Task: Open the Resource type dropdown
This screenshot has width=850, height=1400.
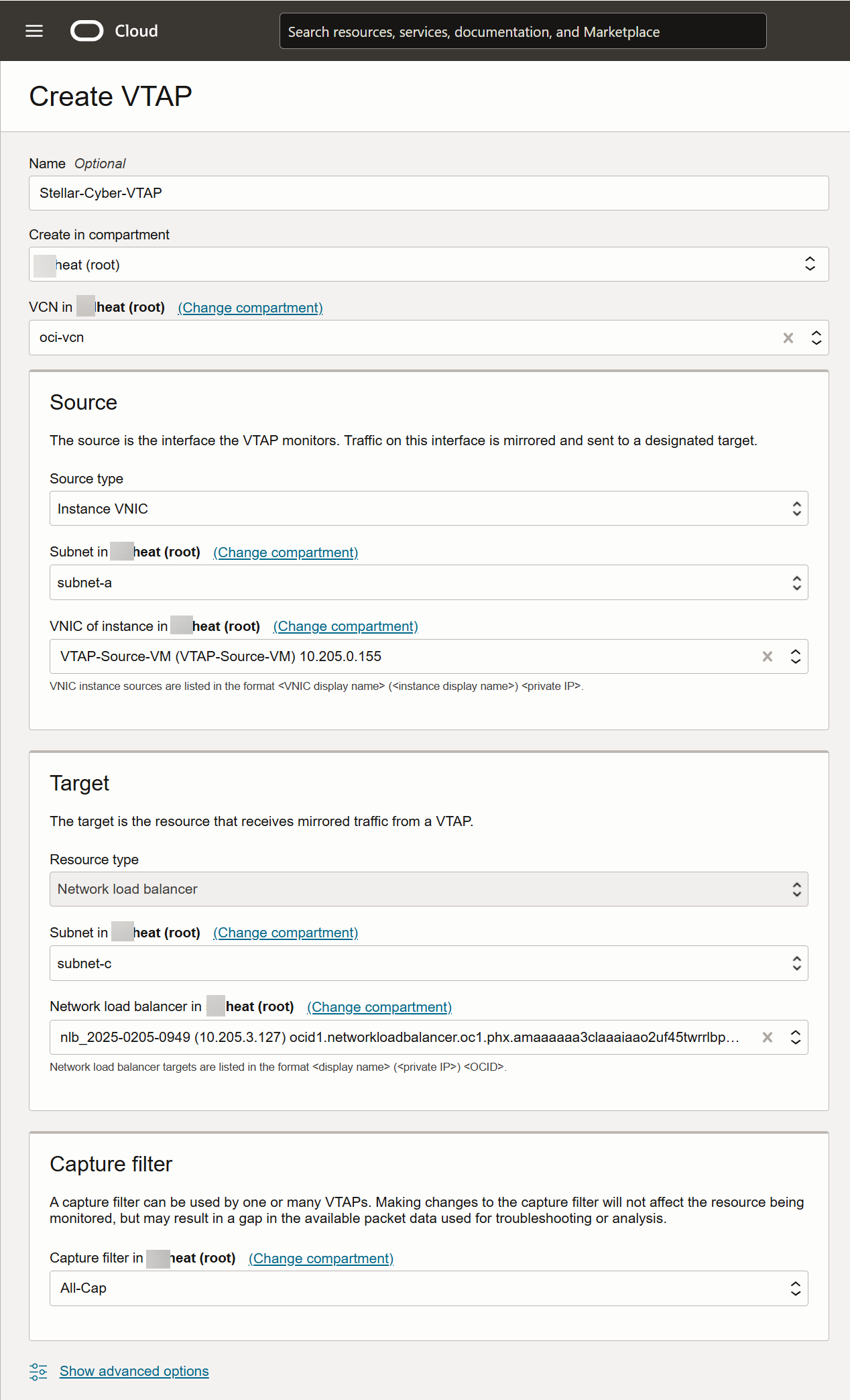Action: [796, 889]
